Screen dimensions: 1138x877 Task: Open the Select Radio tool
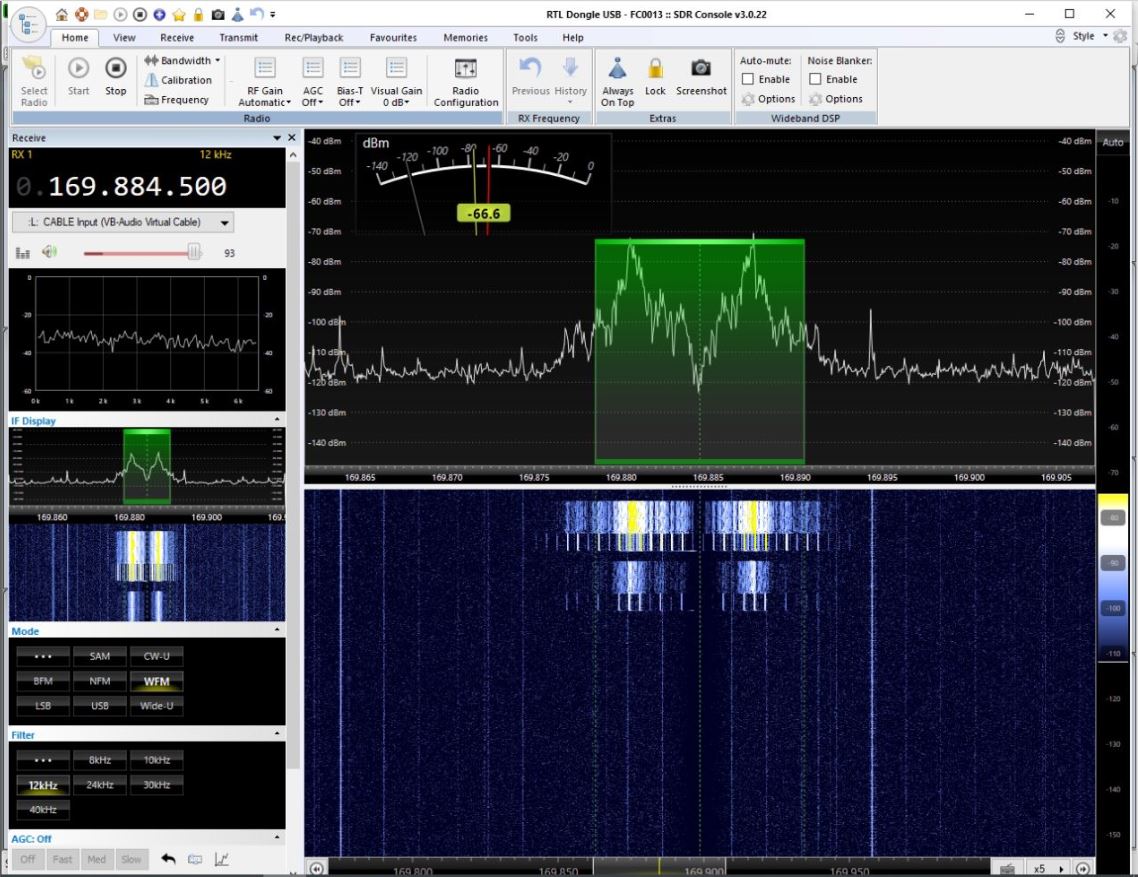pos(33,81)
